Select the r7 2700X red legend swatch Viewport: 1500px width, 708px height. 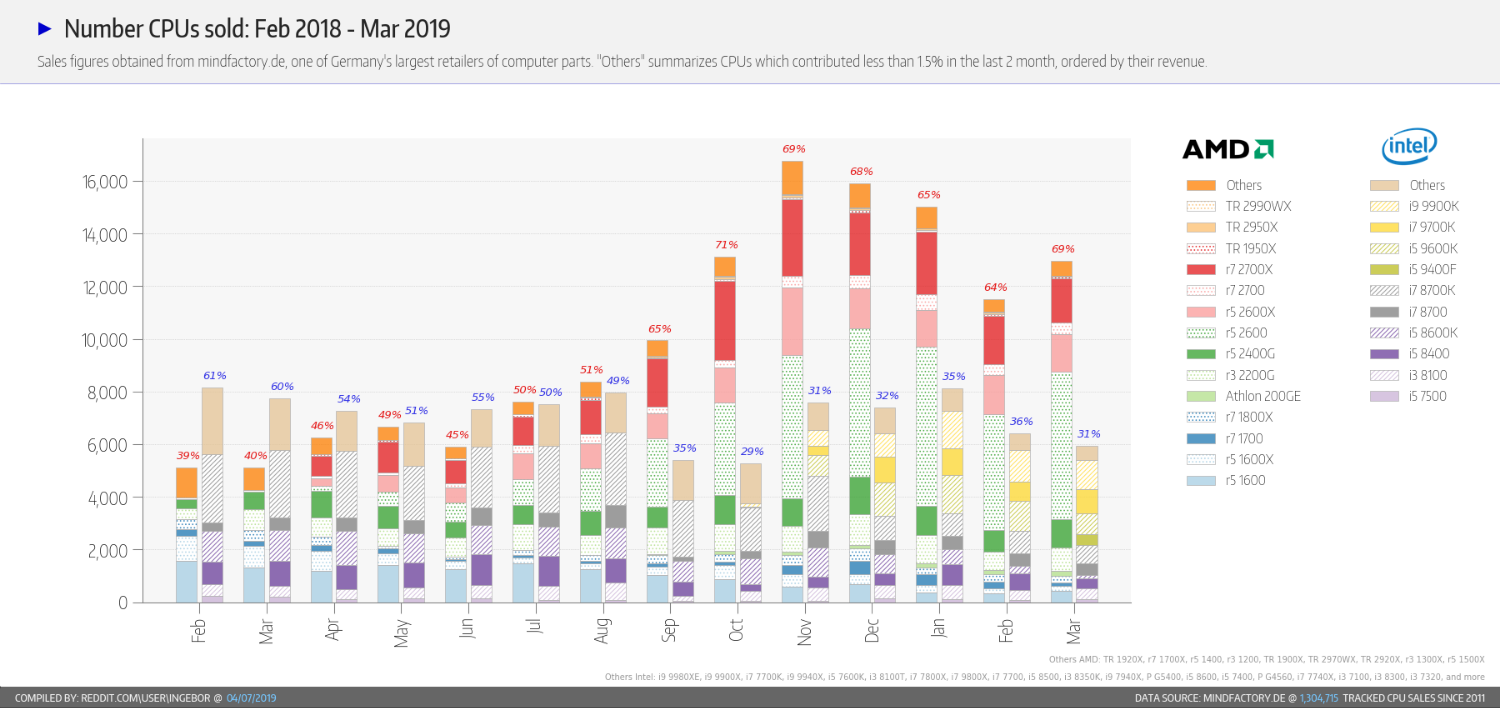point(1200,270)
